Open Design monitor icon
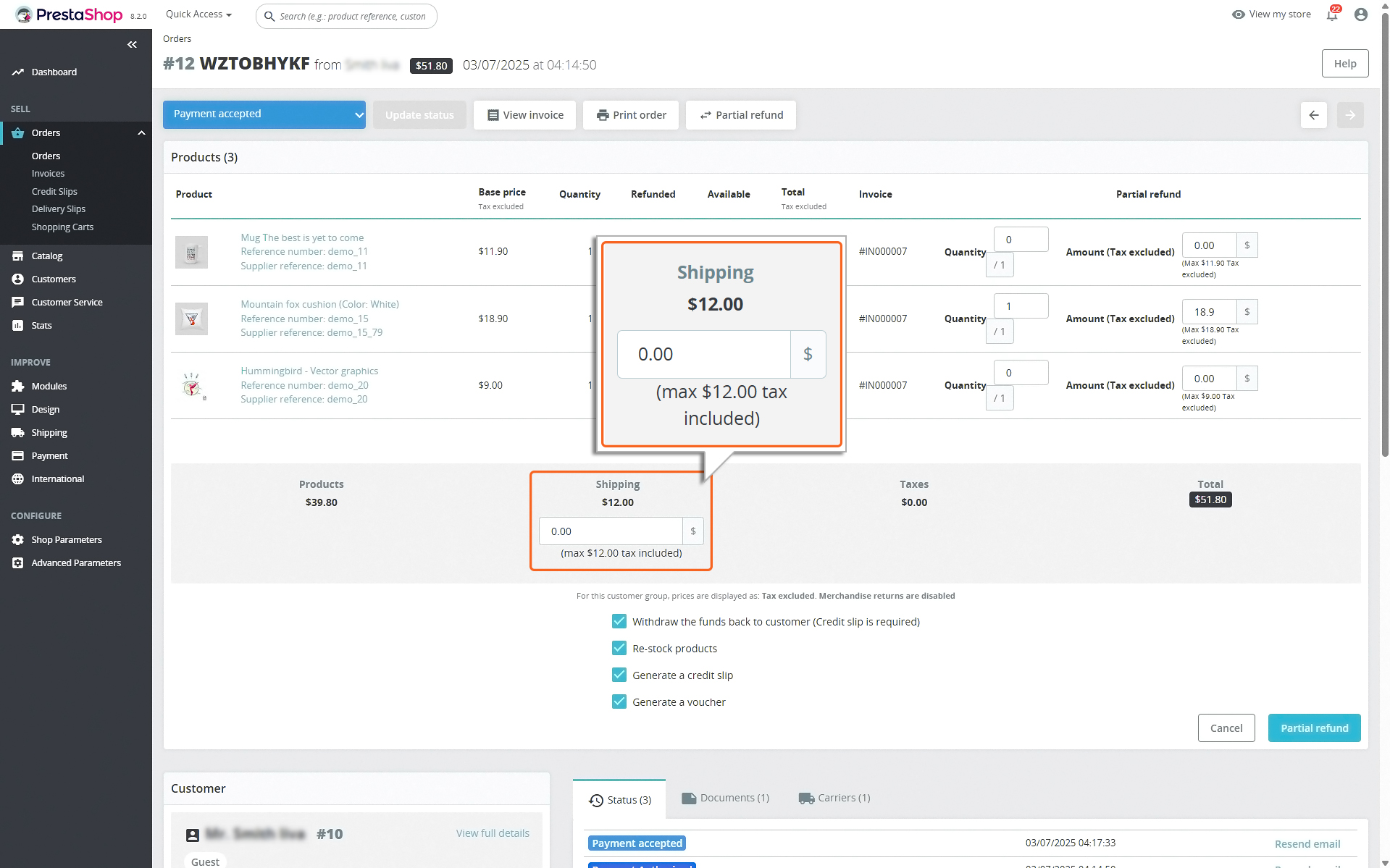The width and height of the screenshot is (1390, 868). [x=18, y=410]
